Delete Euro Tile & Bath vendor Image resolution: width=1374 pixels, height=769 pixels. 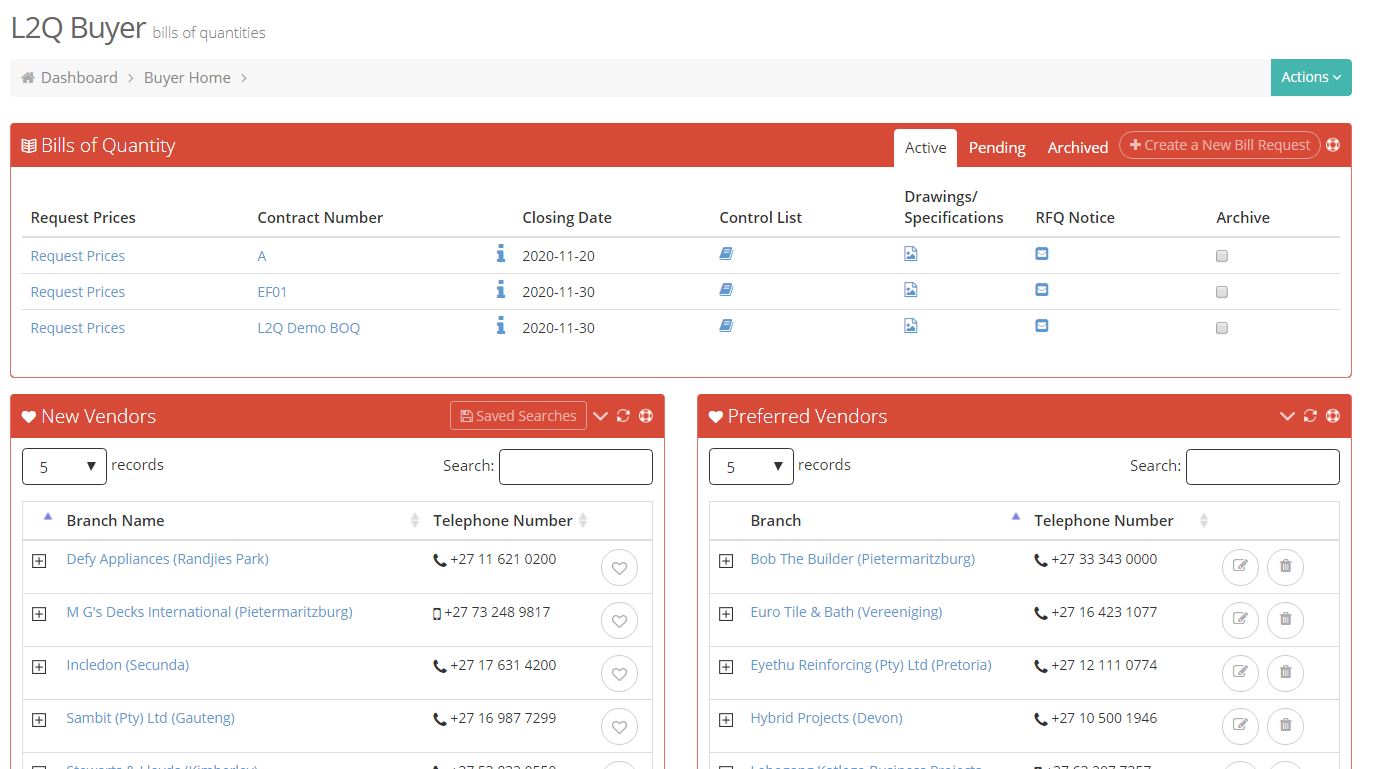(x=1286, y=620)
